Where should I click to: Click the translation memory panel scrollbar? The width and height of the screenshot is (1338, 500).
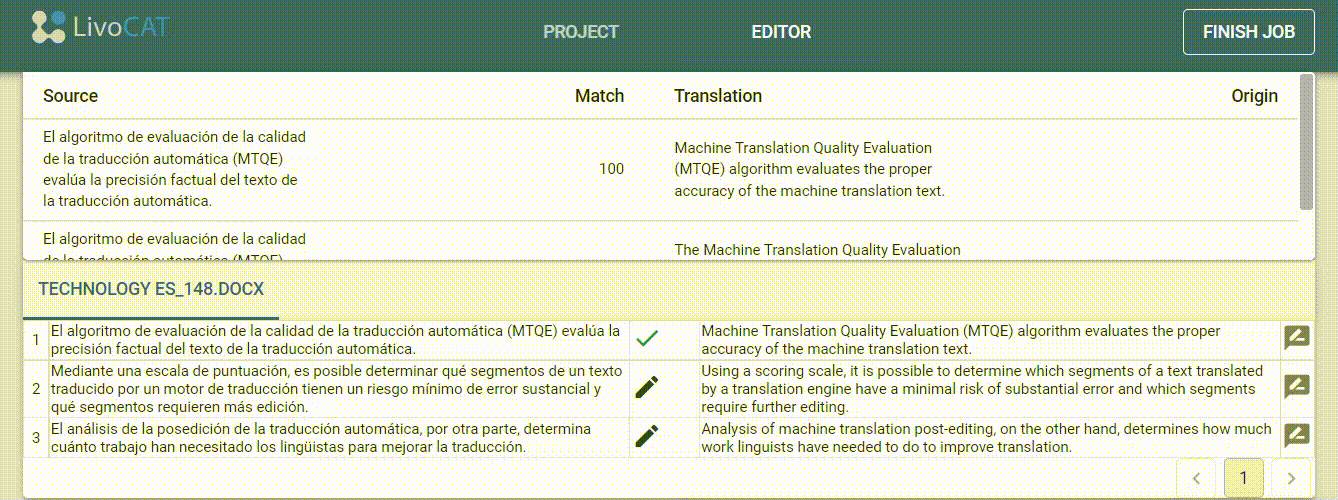1305,140
